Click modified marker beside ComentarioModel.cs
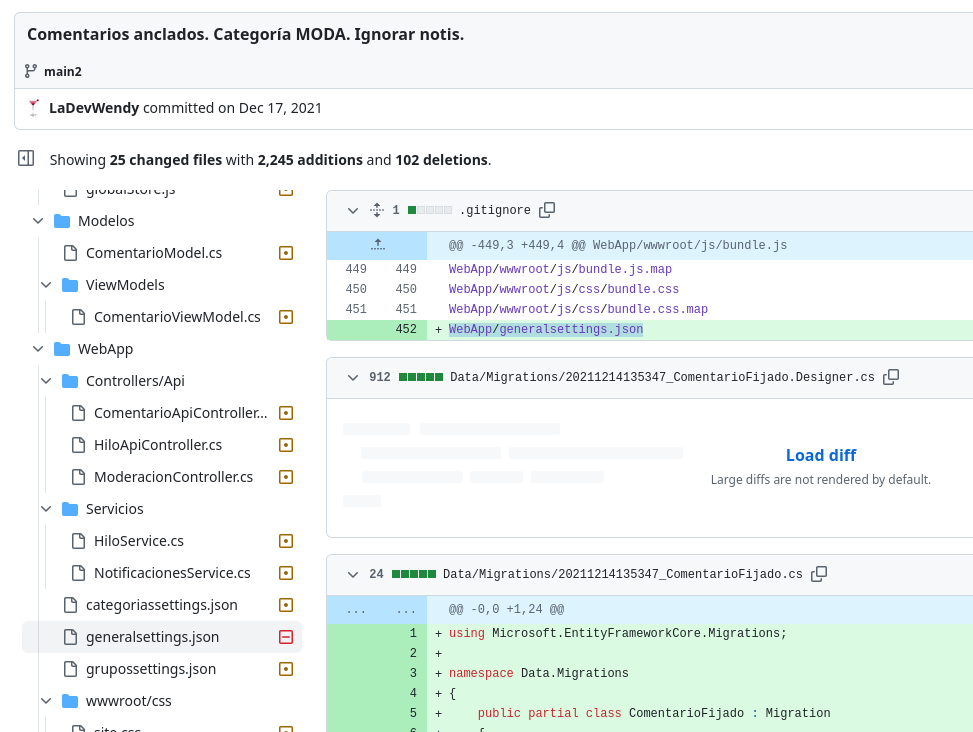973x732 pixels. tap(286, 252)
